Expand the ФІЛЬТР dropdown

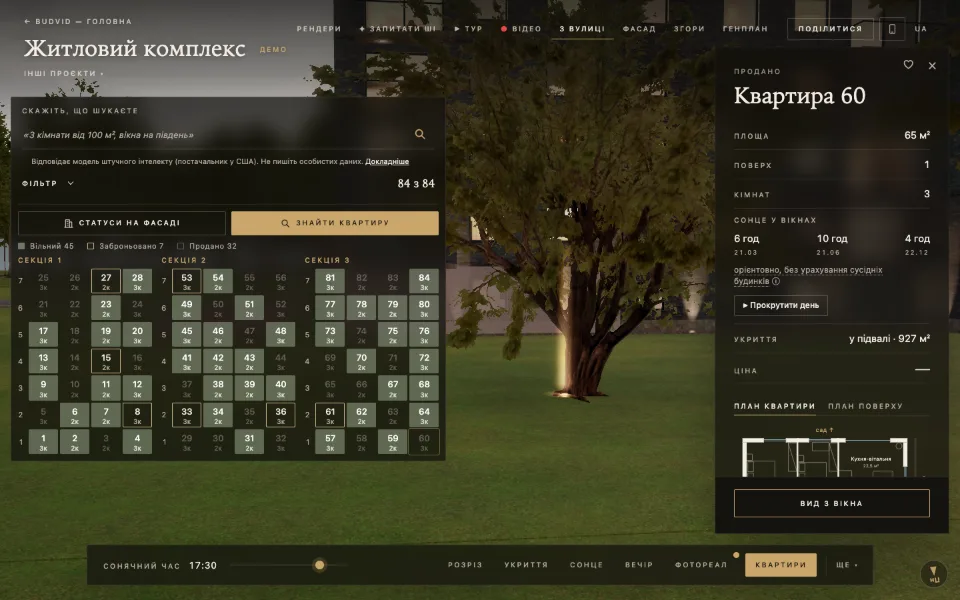[48, 183]
